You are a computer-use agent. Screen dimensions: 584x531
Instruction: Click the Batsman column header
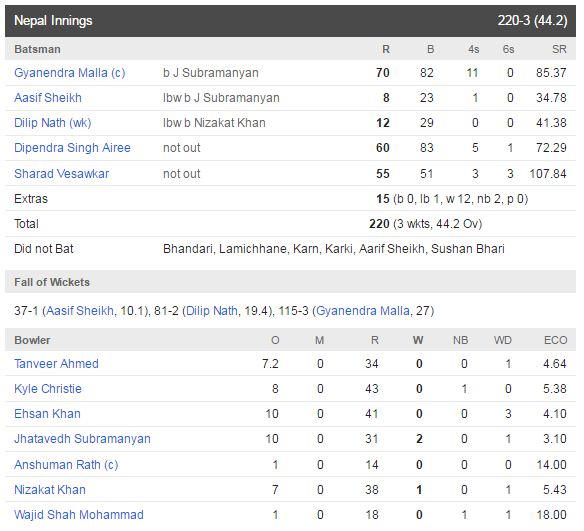[37, 49]
